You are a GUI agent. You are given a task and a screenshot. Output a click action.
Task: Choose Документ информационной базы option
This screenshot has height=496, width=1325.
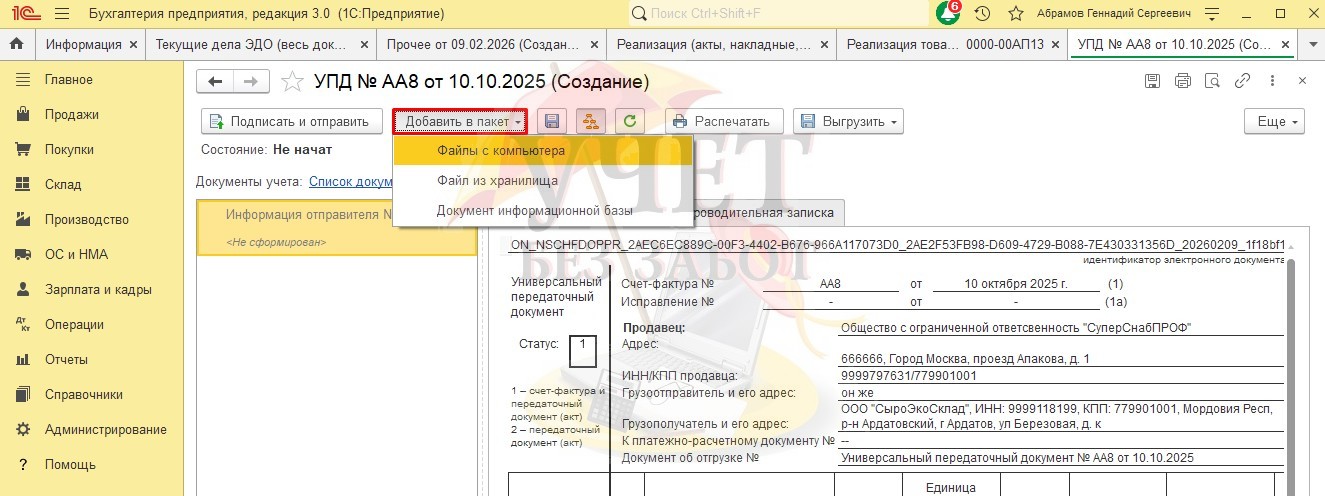tap(534, 211)
